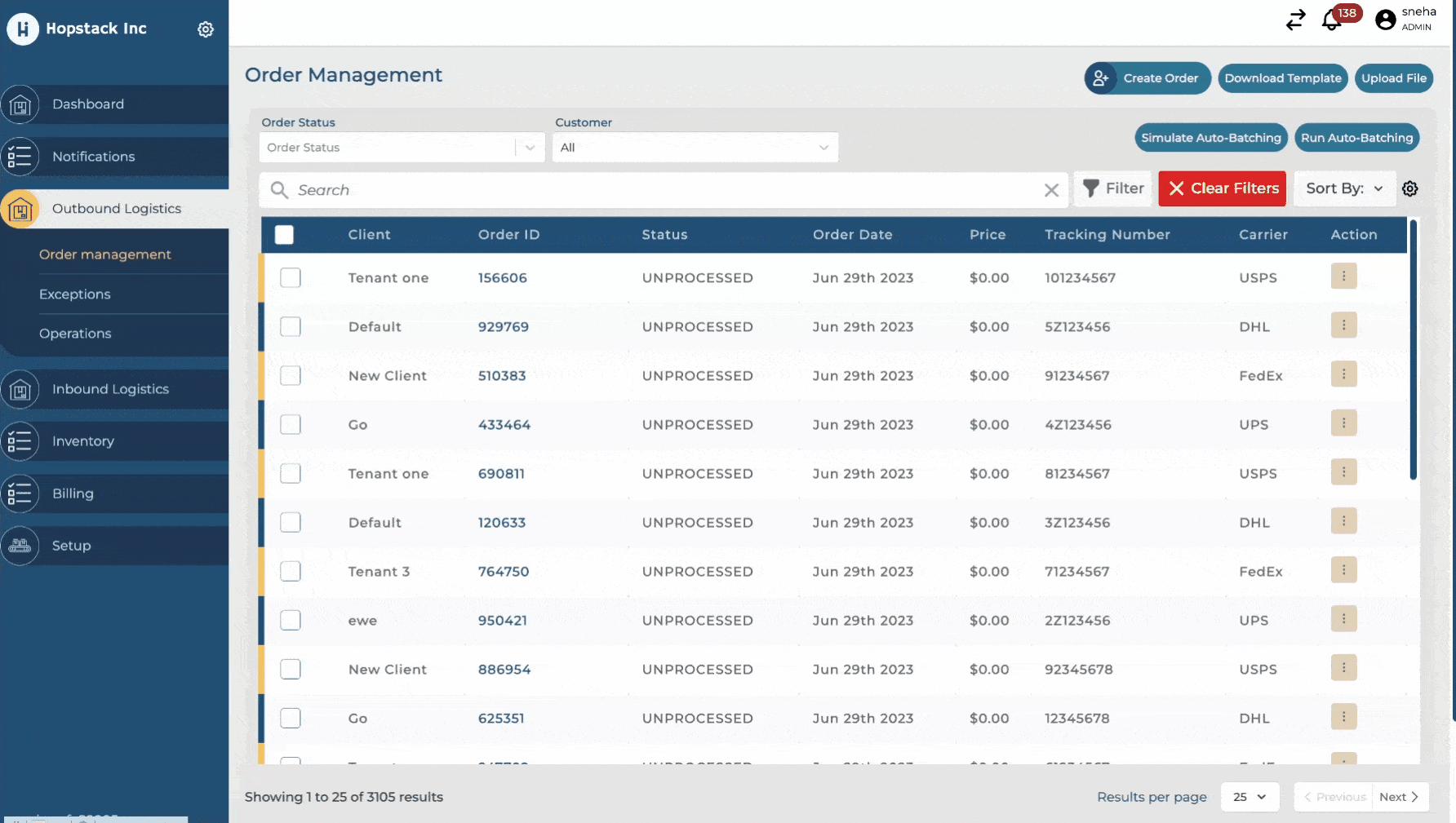1456x823 pixels.
Task: Open the notifications bell icon
Action: pos(1332,20)
